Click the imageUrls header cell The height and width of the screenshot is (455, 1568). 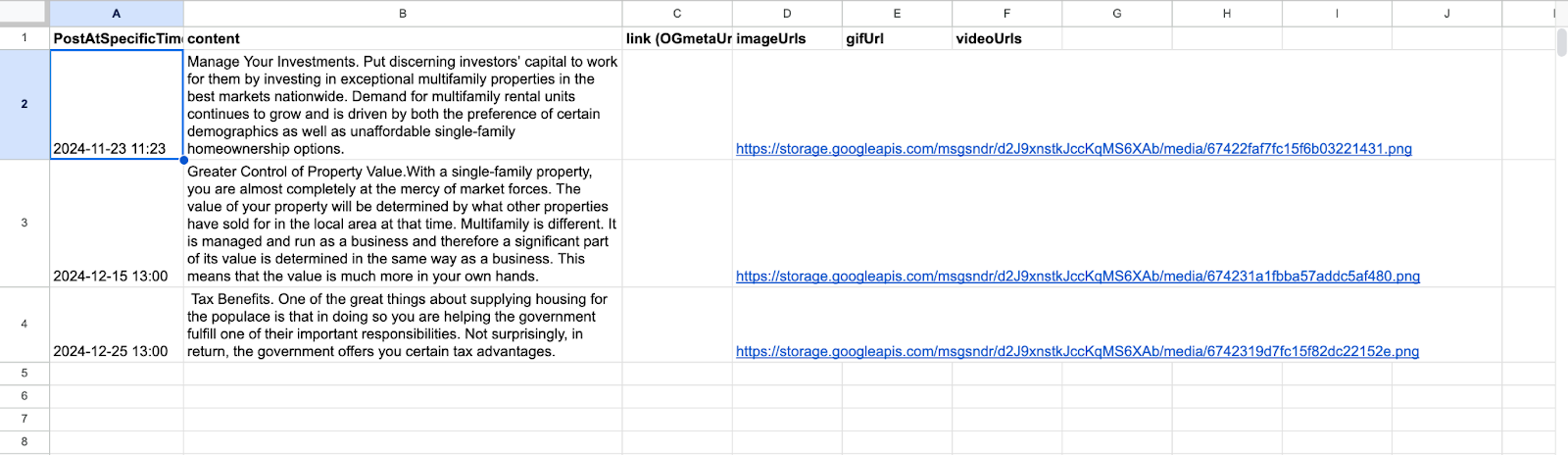click(787, 38)
